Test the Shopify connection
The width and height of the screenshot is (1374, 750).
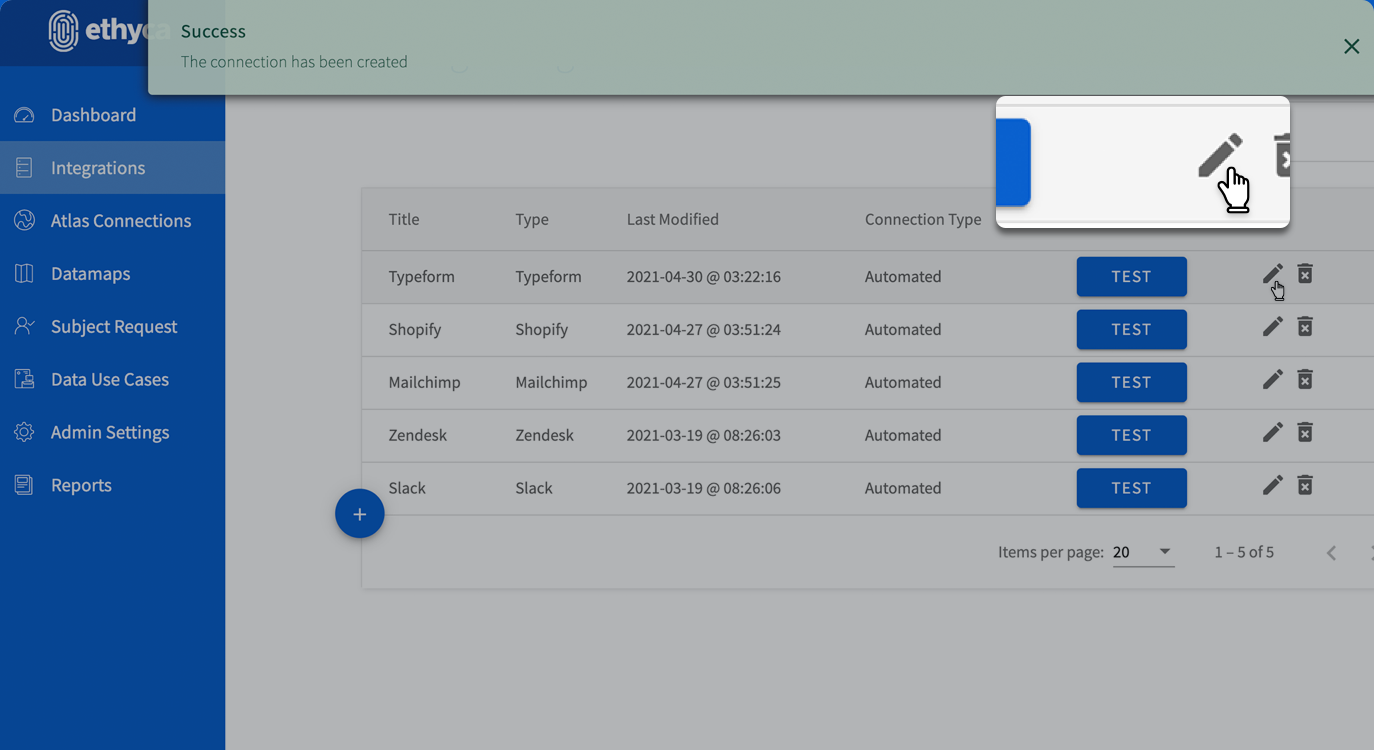1131,330
